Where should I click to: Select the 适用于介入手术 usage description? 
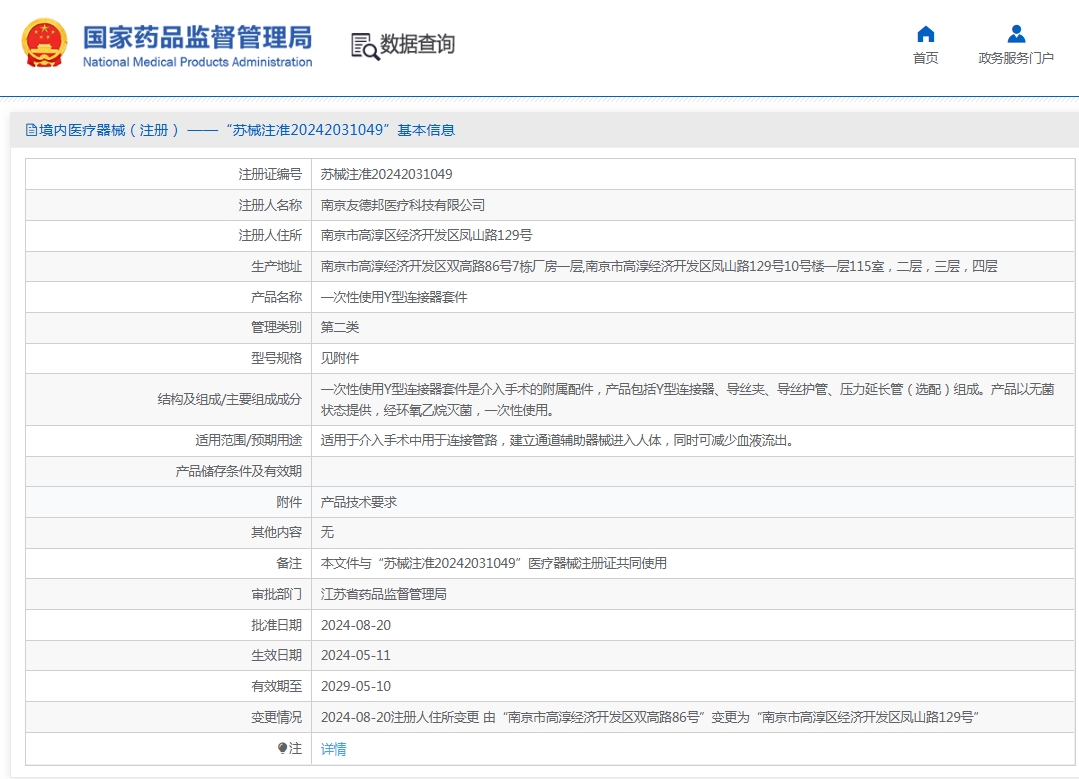(x=559, y=440)
